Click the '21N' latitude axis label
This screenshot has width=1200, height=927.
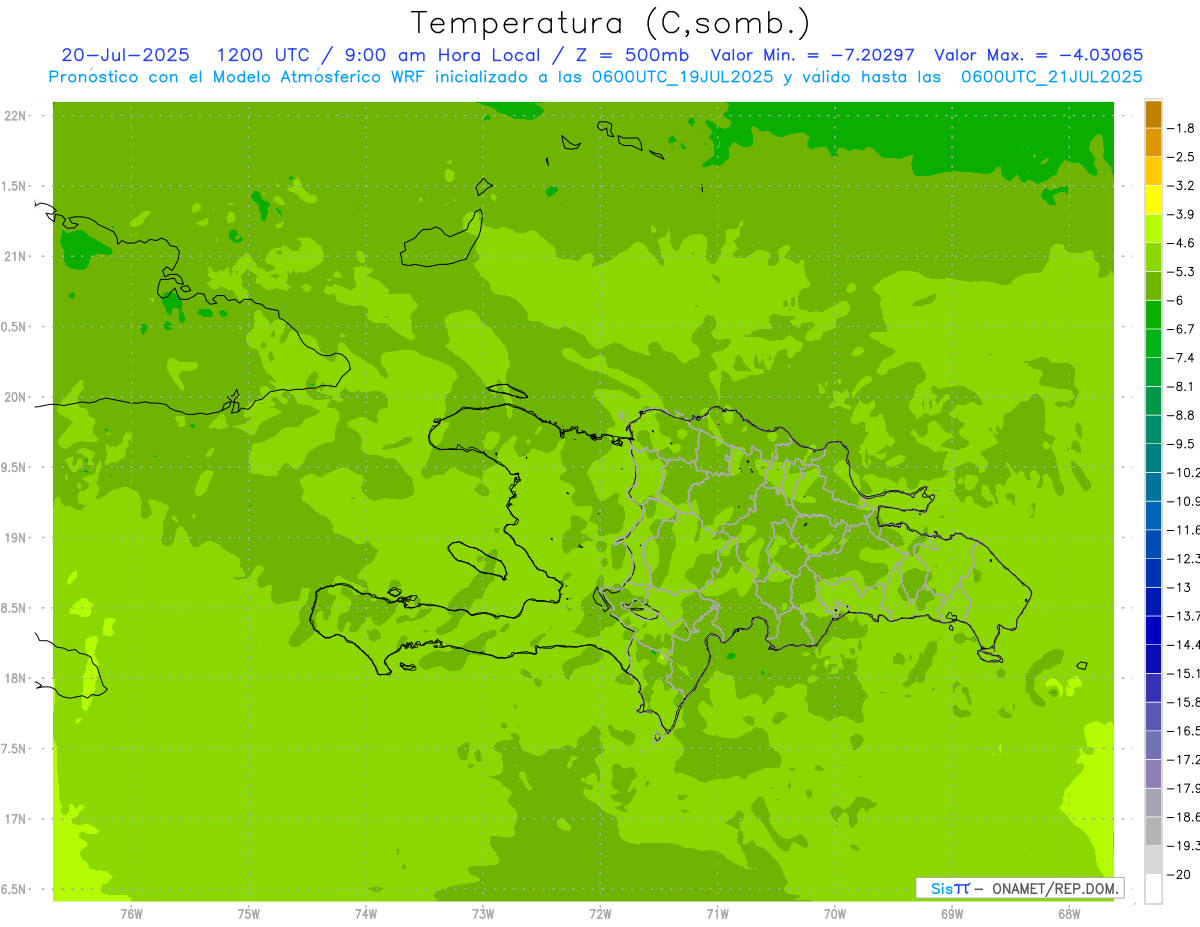15,256
